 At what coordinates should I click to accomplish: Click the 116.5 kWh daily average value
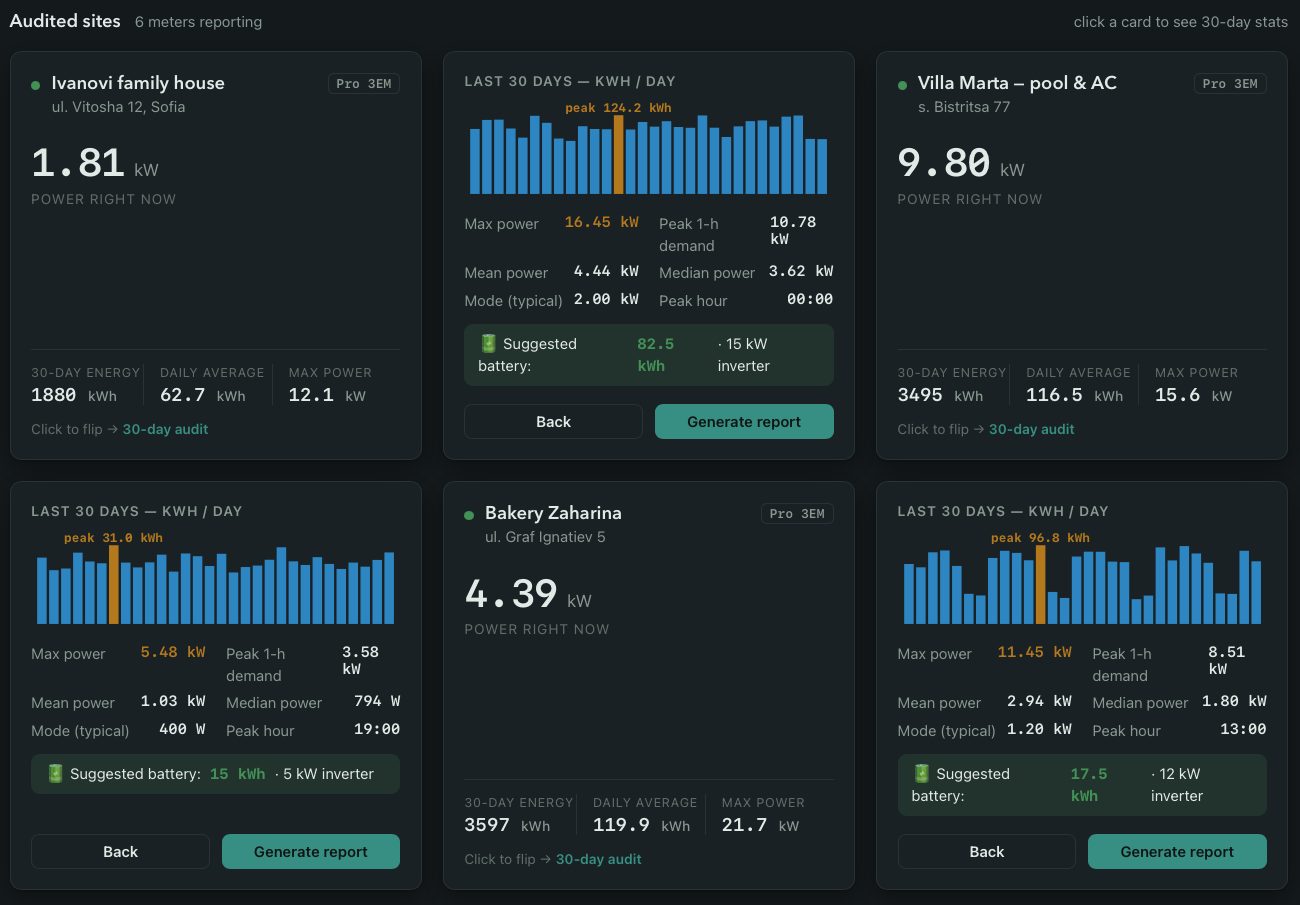click(1074, 395)
